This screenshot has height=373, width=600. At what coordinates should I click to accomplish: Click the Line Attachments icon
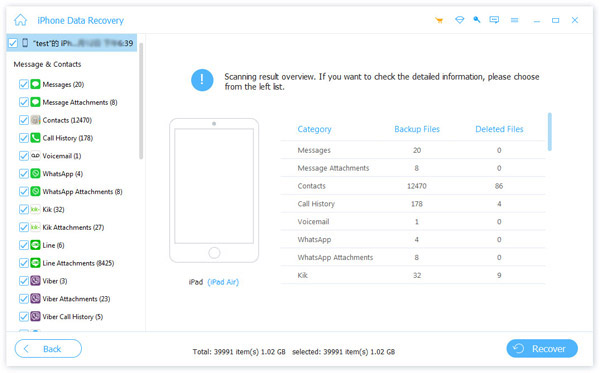35,263
